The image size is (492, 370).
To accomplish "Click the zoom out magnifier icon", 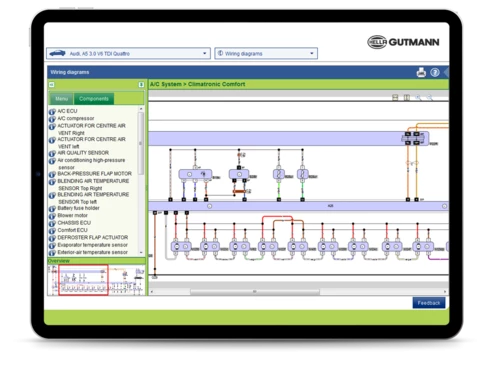I will [430, 97].
